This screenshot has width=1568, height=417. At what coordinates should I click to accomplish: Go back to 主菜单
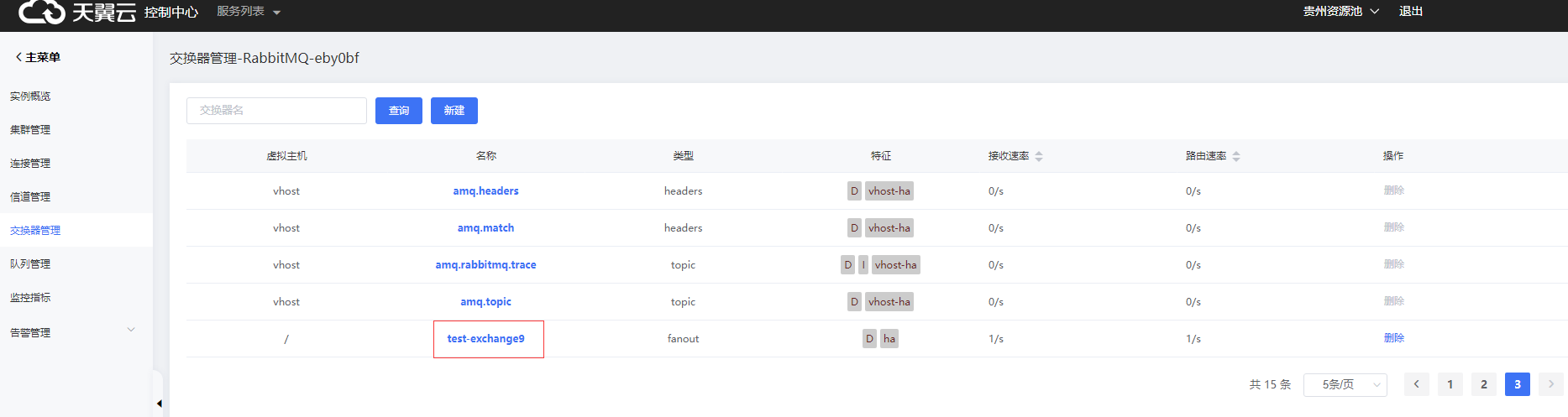pyautogui.click(x=38, y=57)
